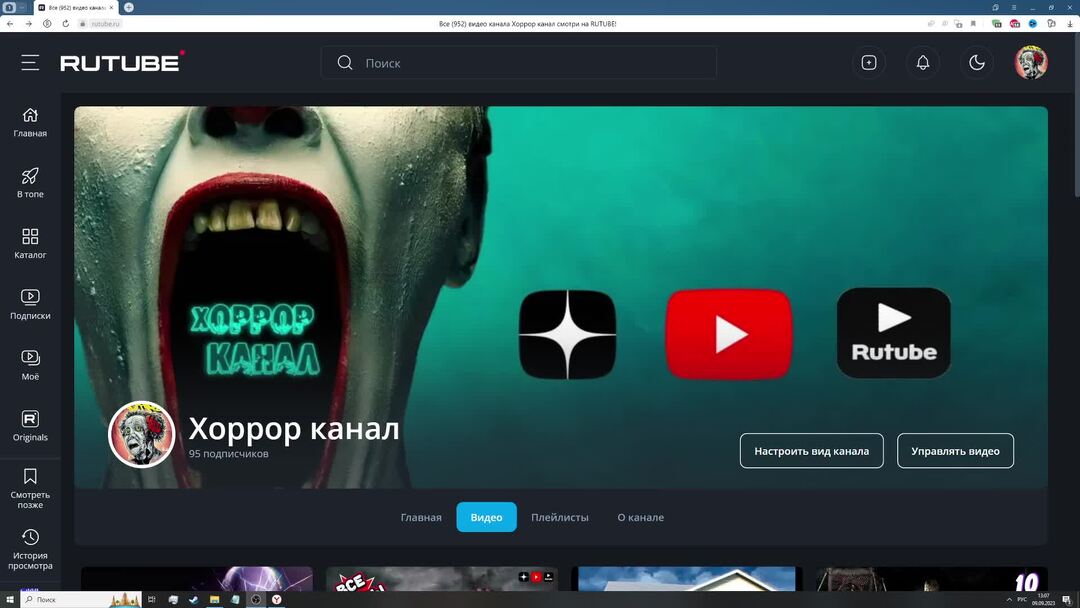Click the YouTube logo on banner
The height and width of the screenshot is (608, 1080).
(729, 334)
